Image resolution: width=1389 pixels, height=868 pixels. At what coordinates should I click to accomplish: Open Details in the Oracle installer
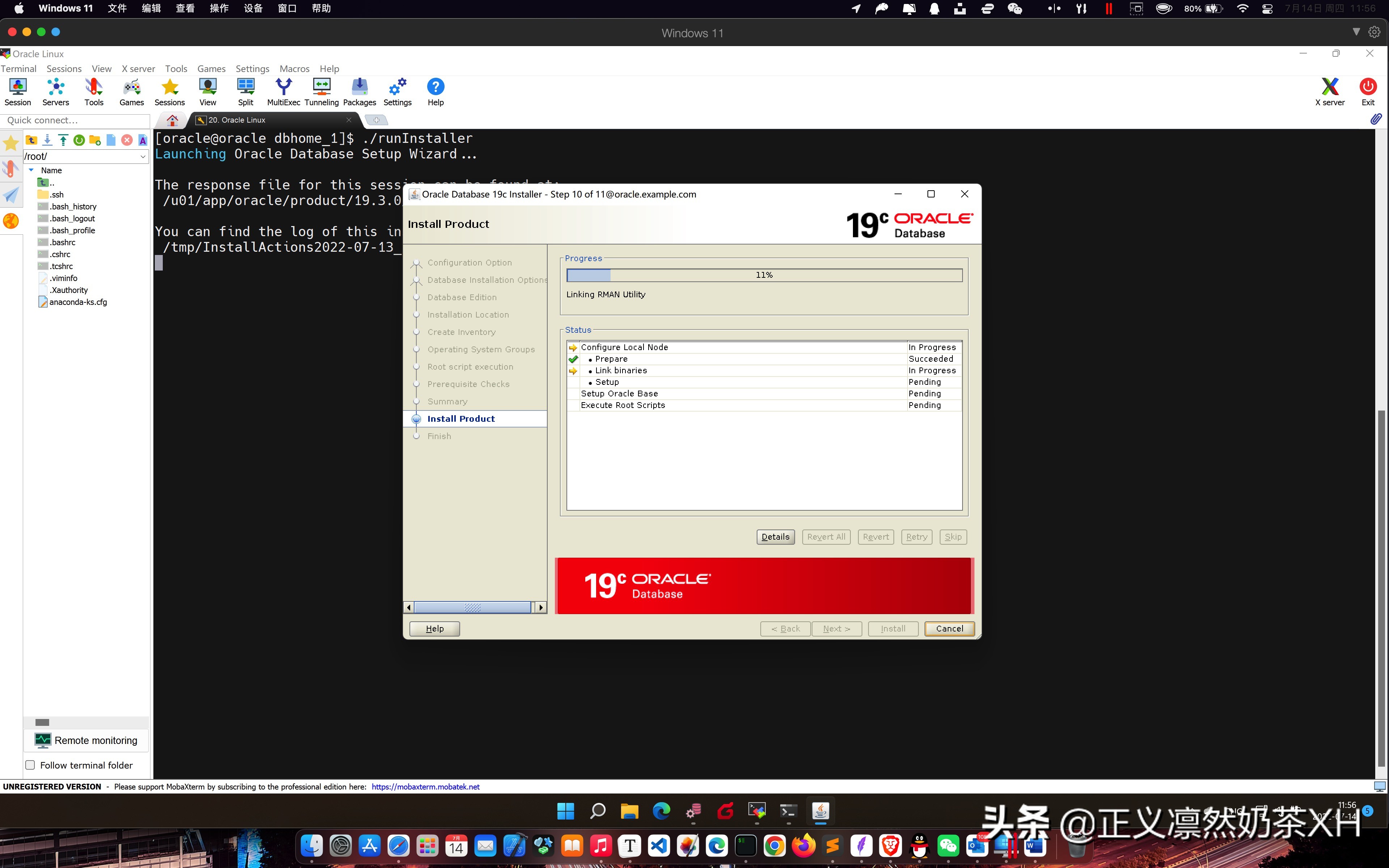tap(775, 536)
